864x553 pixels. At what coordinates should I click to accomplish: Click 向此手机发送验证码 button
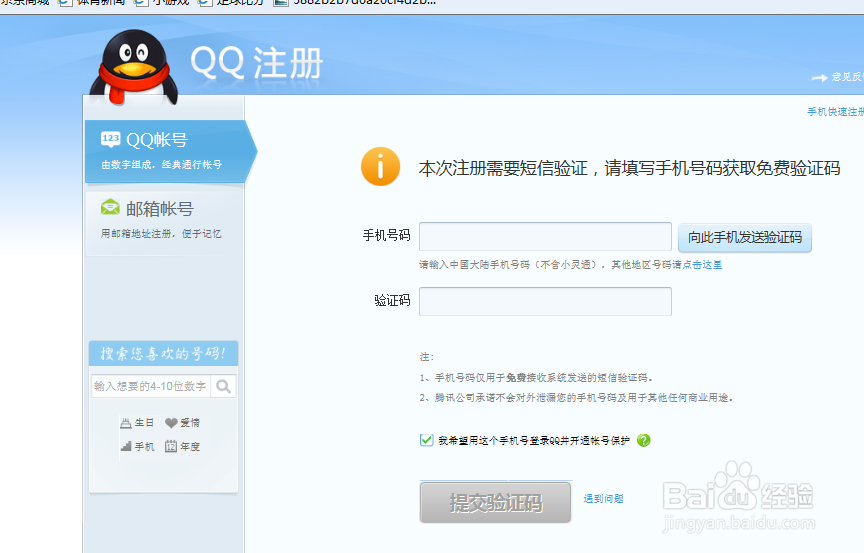(744, 237)
